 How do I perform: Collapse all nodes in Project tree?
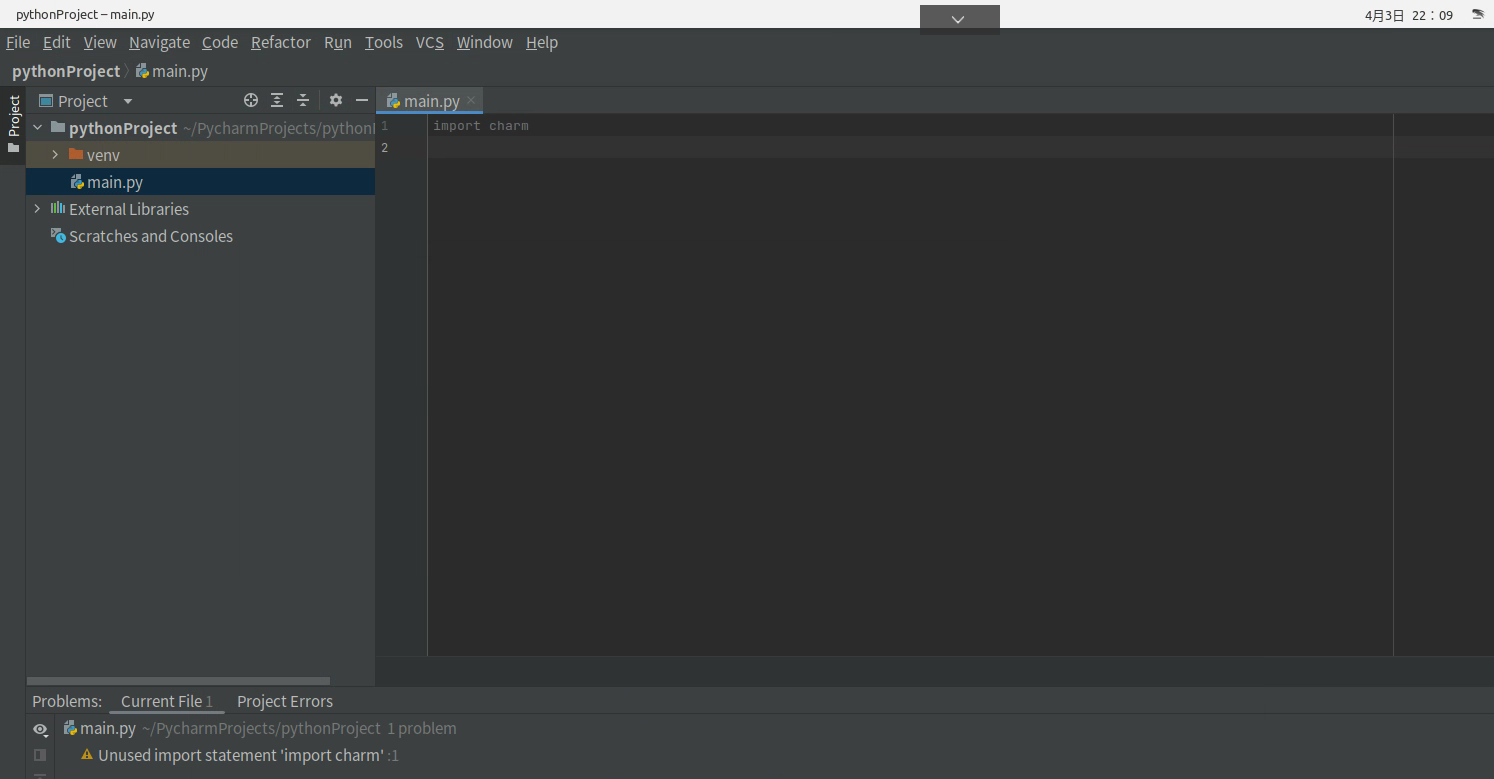(x=302, y=100)
